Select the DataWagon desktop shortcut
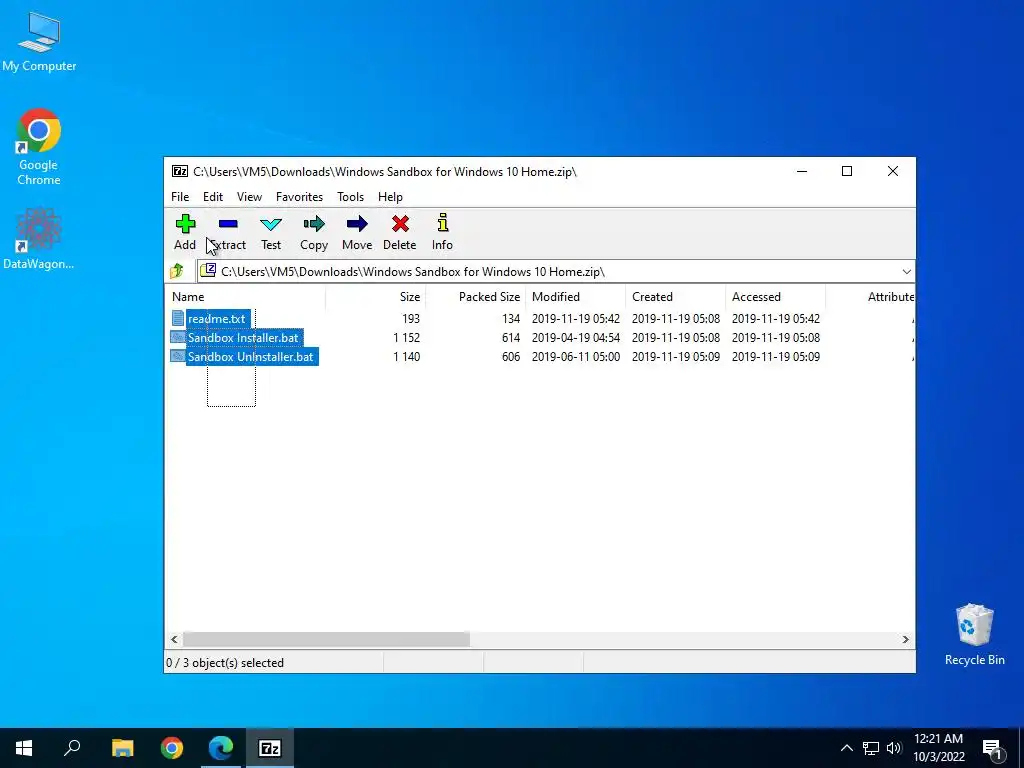Screen dimensions: 1024x768 (39, 239)
